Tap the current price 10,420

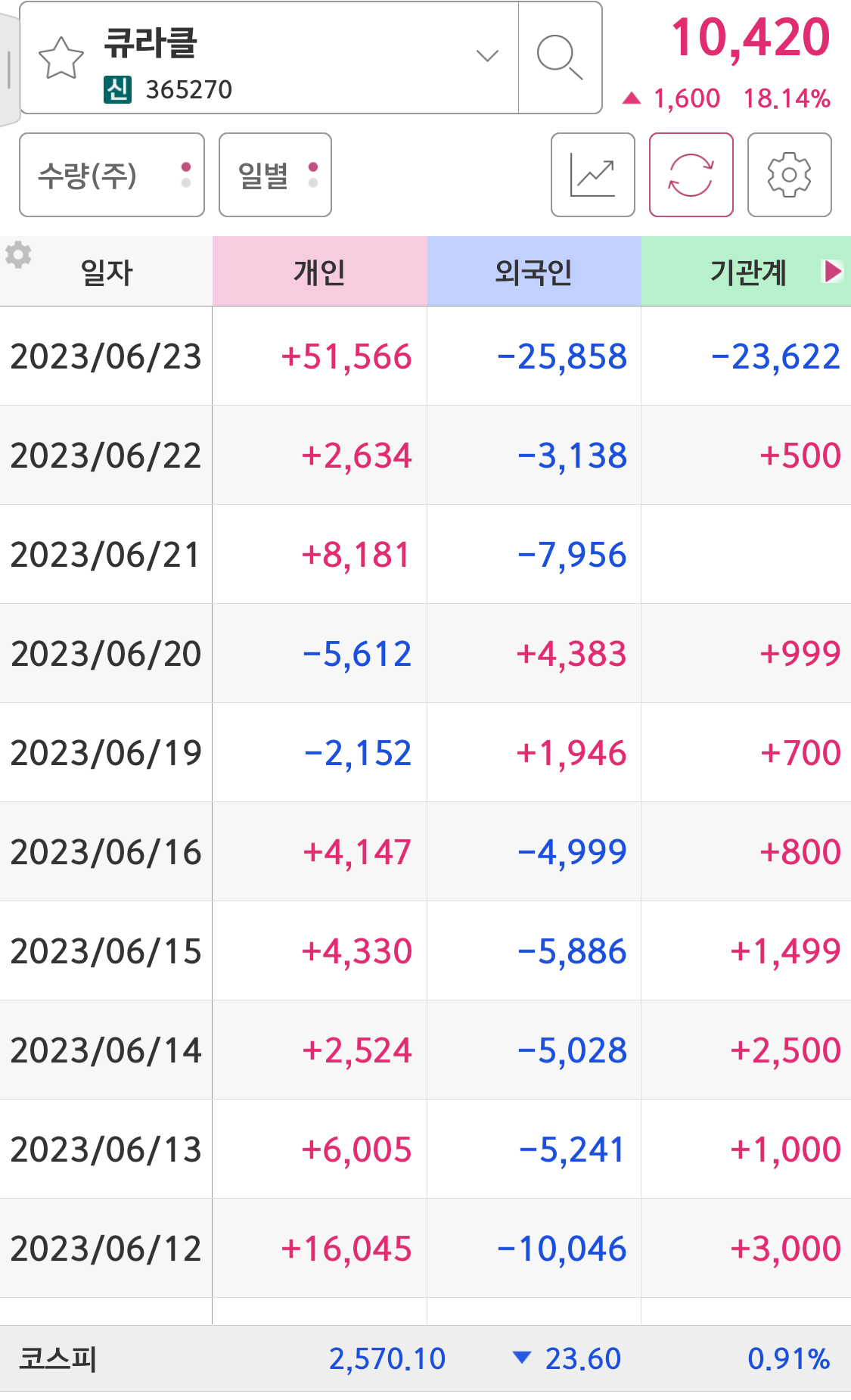coord(750,37)
